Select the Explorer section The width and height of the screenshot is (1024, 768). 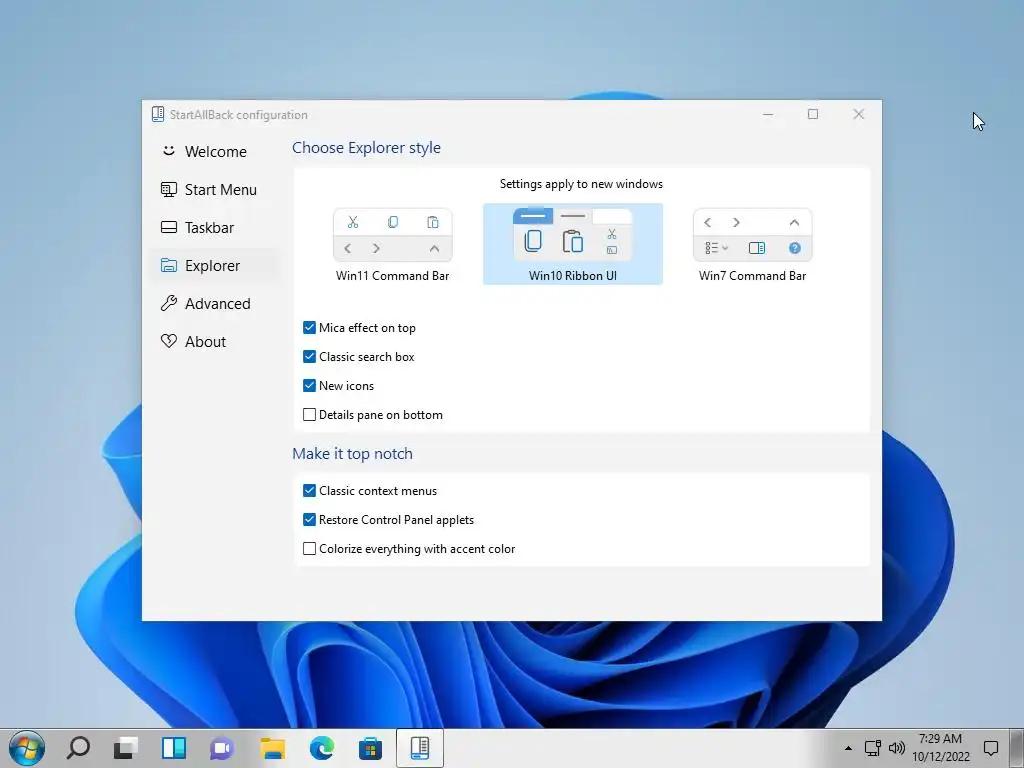(213, 265)
